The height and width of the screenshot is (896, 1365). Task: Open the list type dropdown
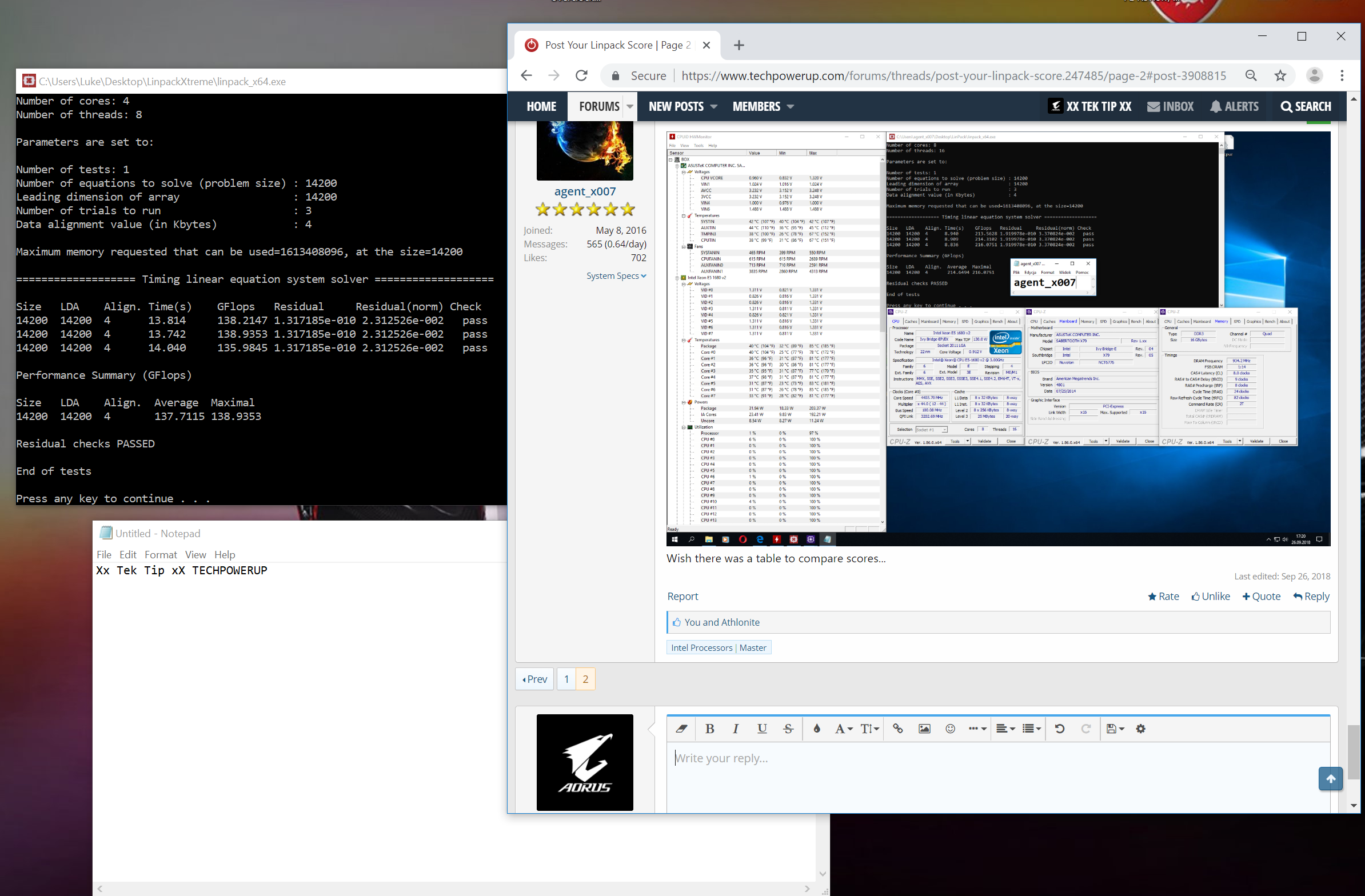coord(1031,729)
